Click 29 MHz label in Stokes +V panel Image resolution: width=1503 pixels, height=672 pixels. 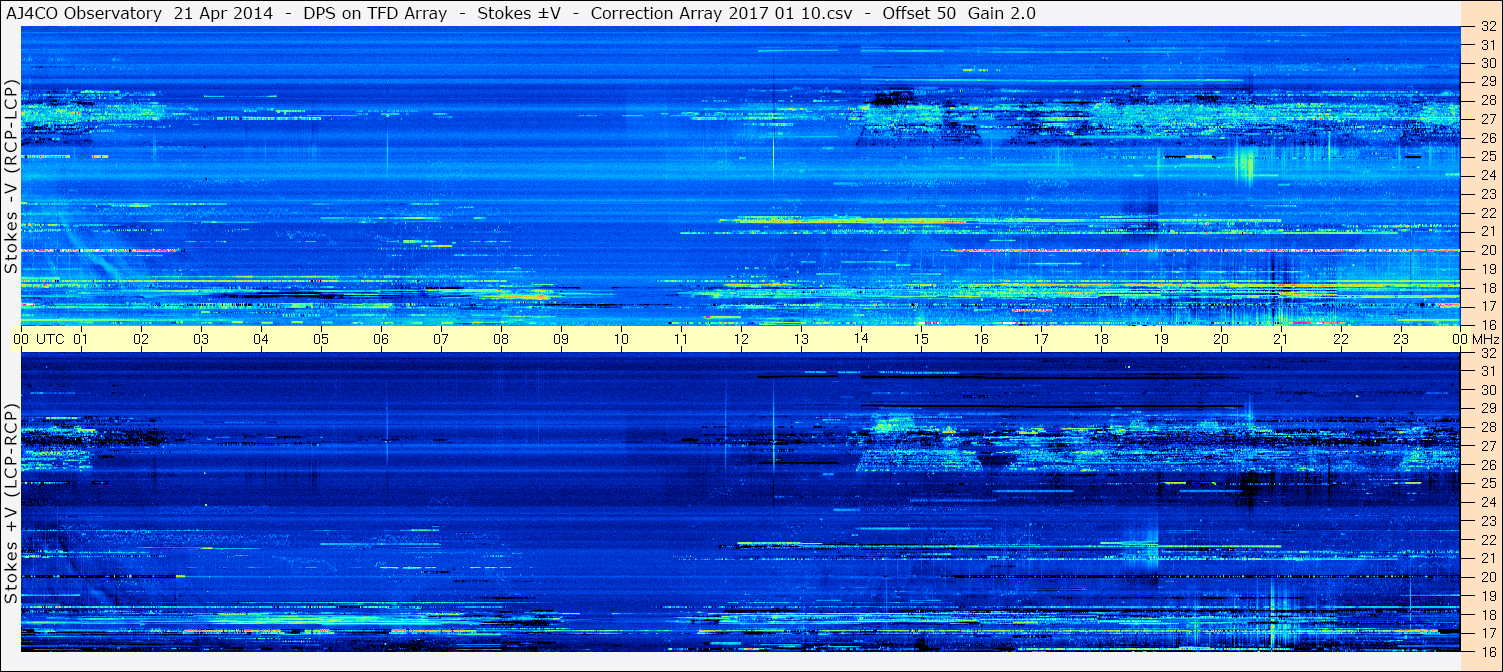click(1487, 408)
